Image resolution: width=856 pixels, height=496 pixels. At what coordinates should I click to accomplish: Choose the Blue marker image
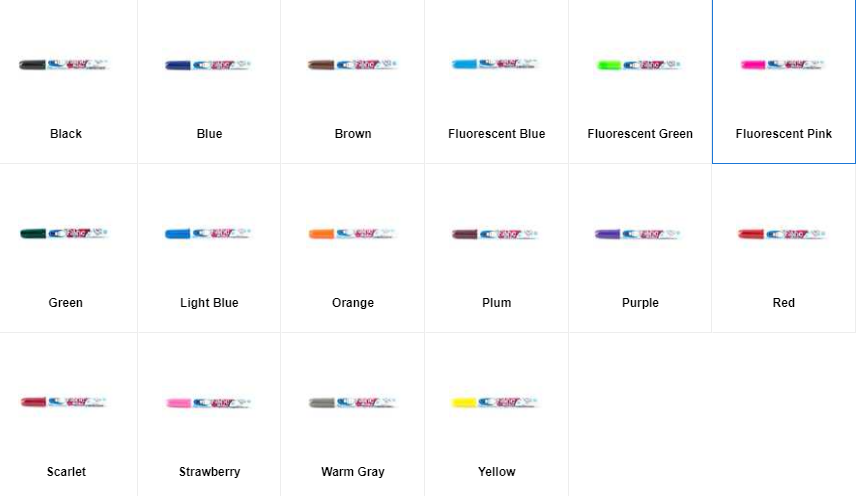point(209,65)
